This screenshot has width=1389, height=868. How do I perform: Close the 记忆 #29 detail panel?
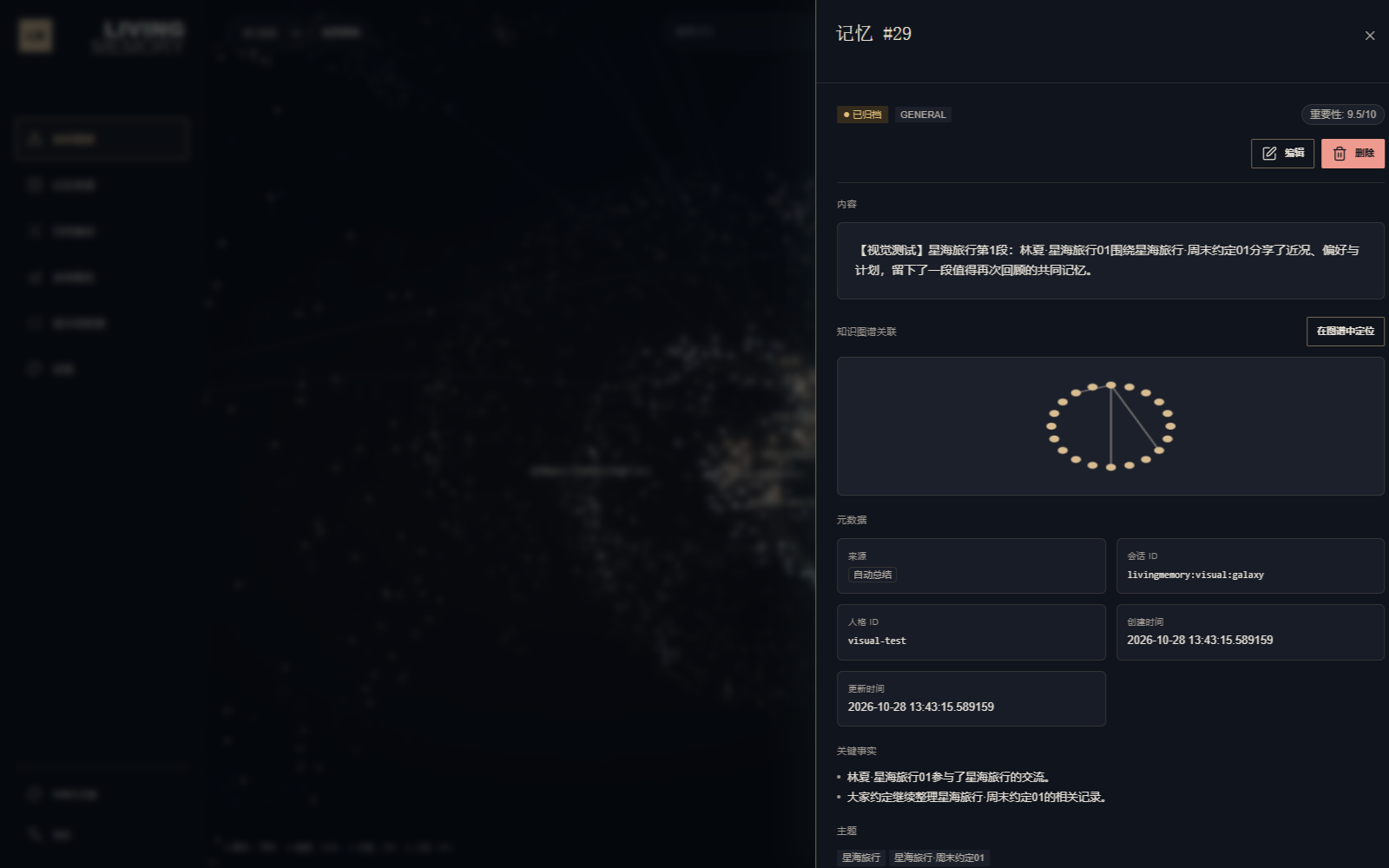tap(1370, 36)
